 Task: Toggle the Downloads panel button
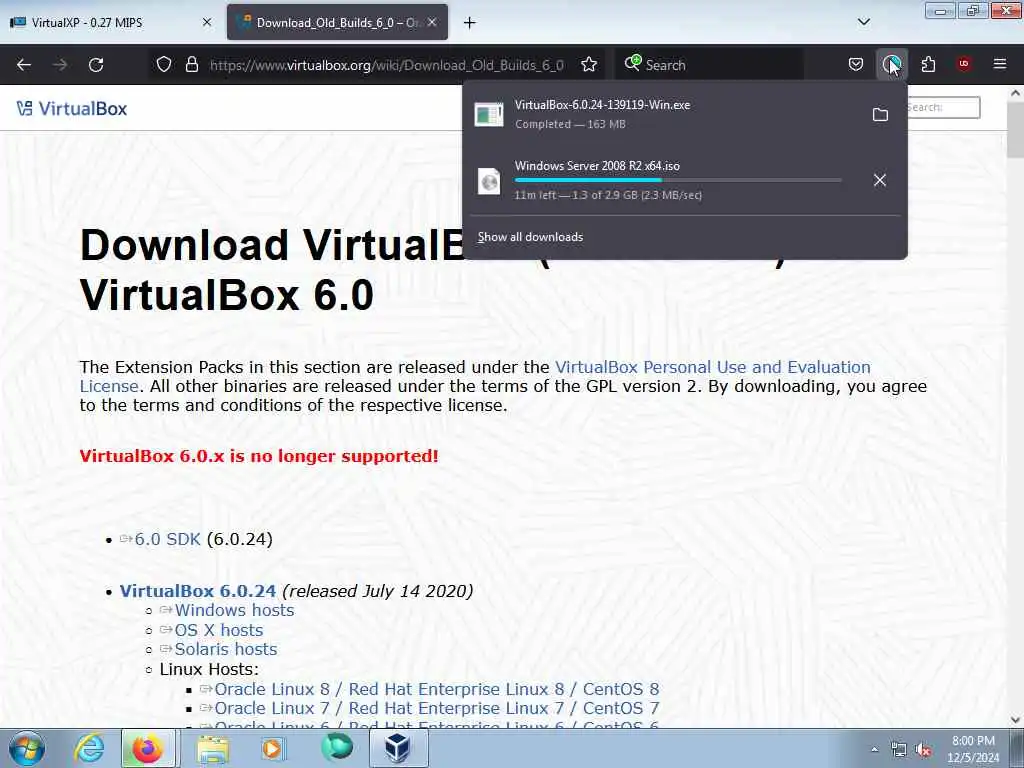click(x=891, y=64)
